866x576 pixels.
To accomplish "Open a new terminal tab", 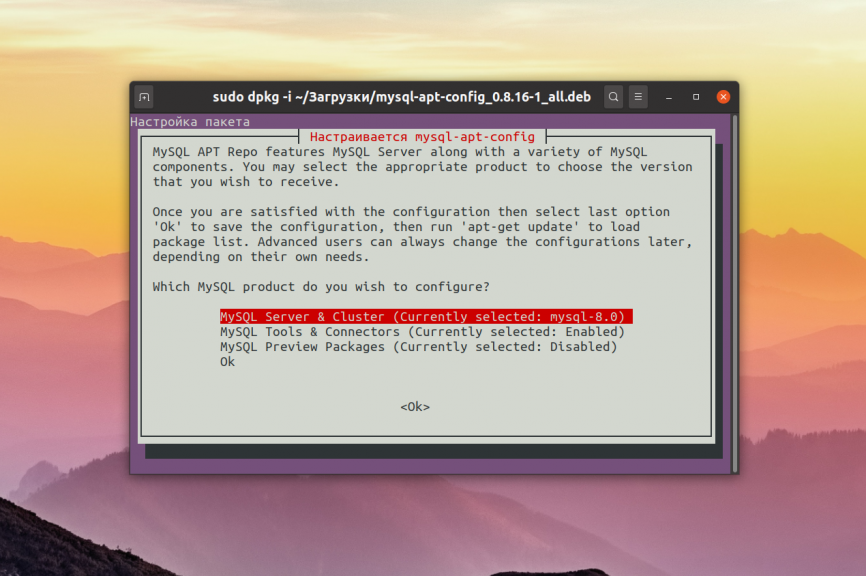I will [x=144, y=97].
